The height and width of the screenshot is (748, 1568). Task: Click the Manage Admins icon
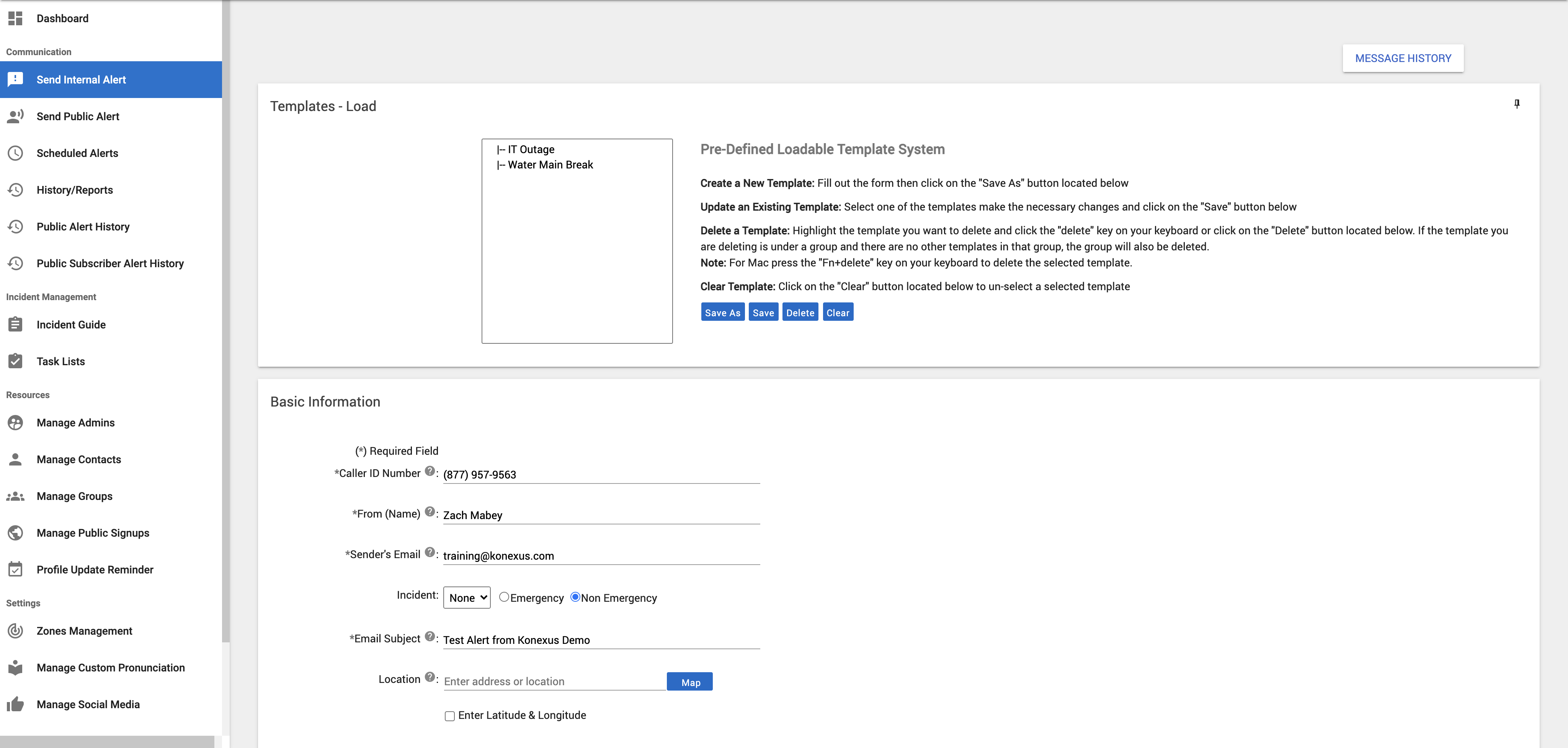pos(15,422)
